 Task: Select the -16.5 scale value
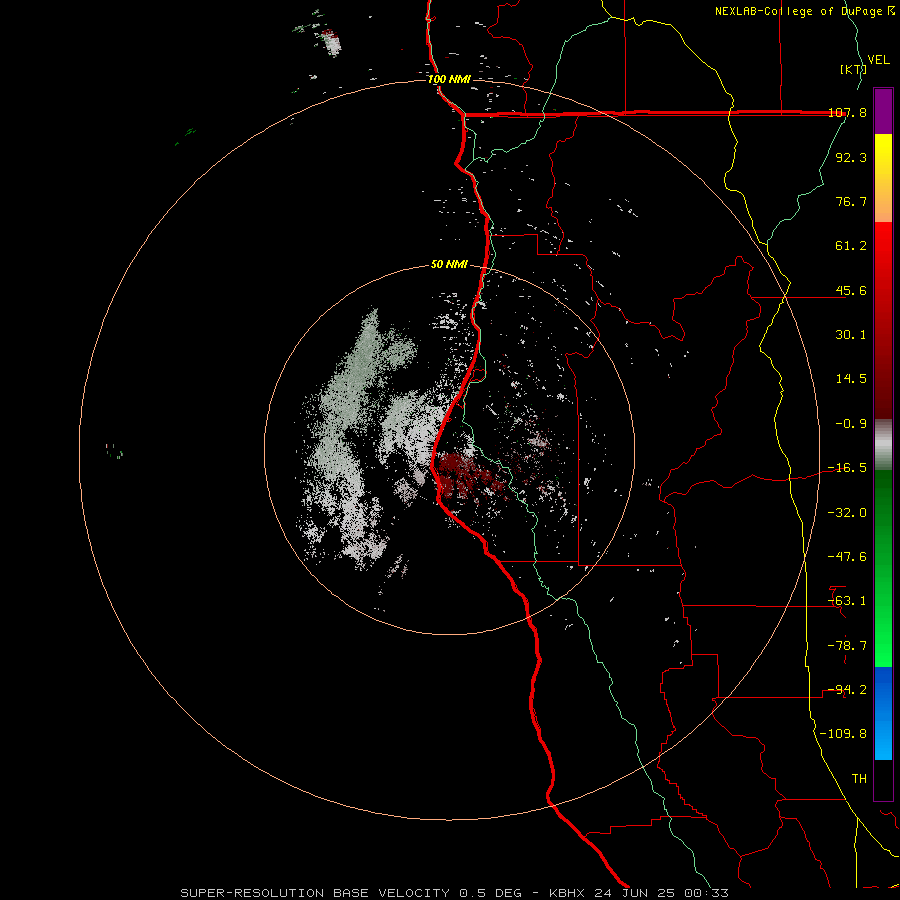point(848,468)
